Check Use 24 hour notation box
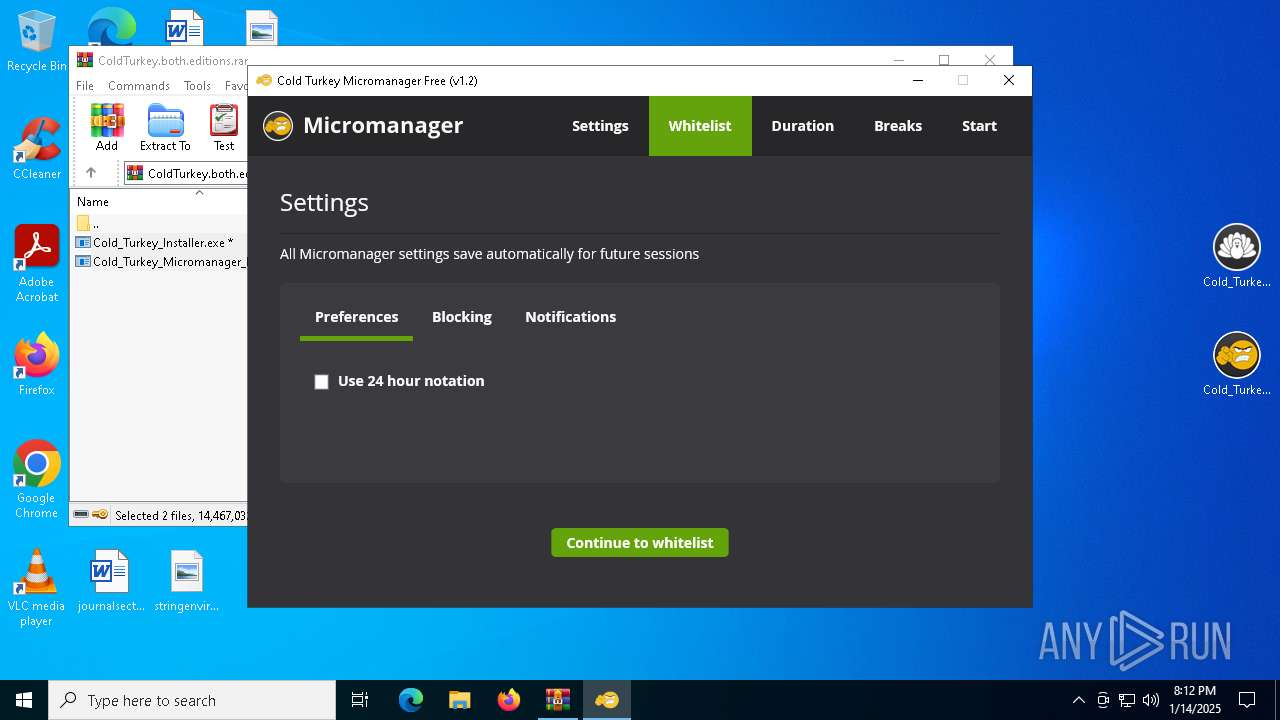The image size is (1280, 720). [321, 382]
